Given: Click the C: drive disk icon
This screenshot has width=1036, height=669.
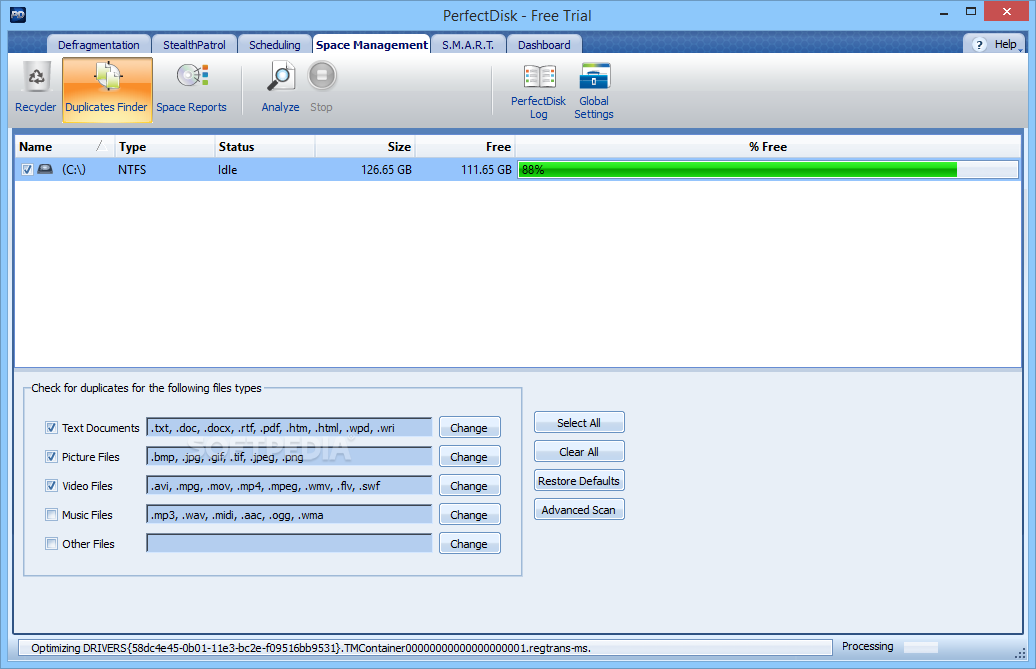Looking at the screenshot, I should coord(45,169).
